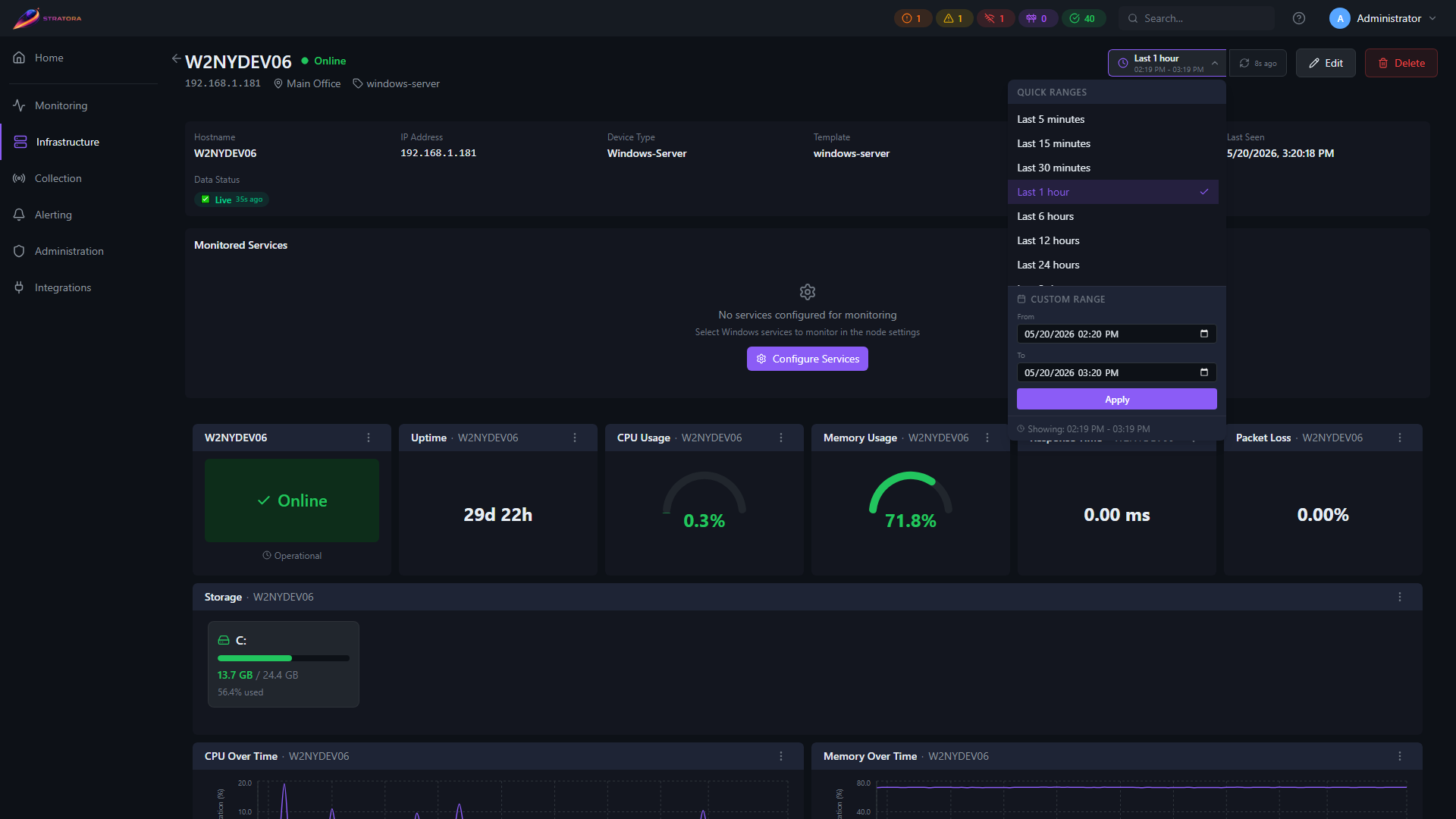Open the Memory Over Time widget options menu
This screenshot has height=819, width=1456.
[1400, 756]
